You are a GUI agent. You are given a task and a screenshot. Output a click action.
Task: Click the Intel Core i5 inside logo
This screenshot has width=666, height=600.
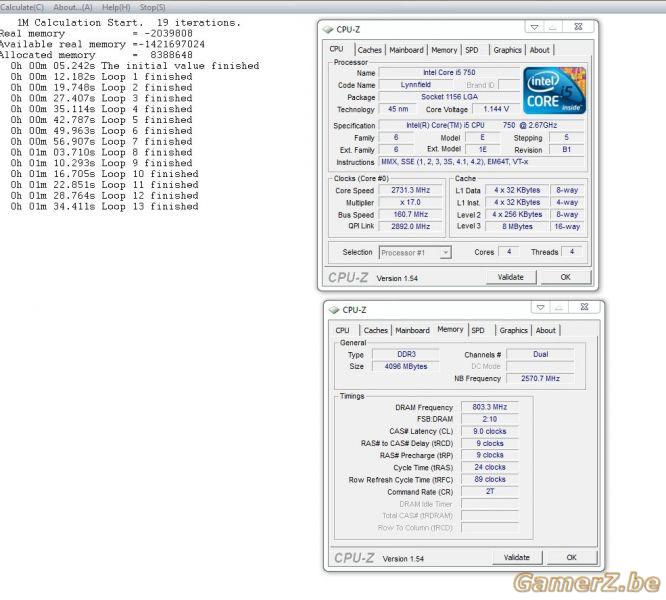click(x=554, y=90)
